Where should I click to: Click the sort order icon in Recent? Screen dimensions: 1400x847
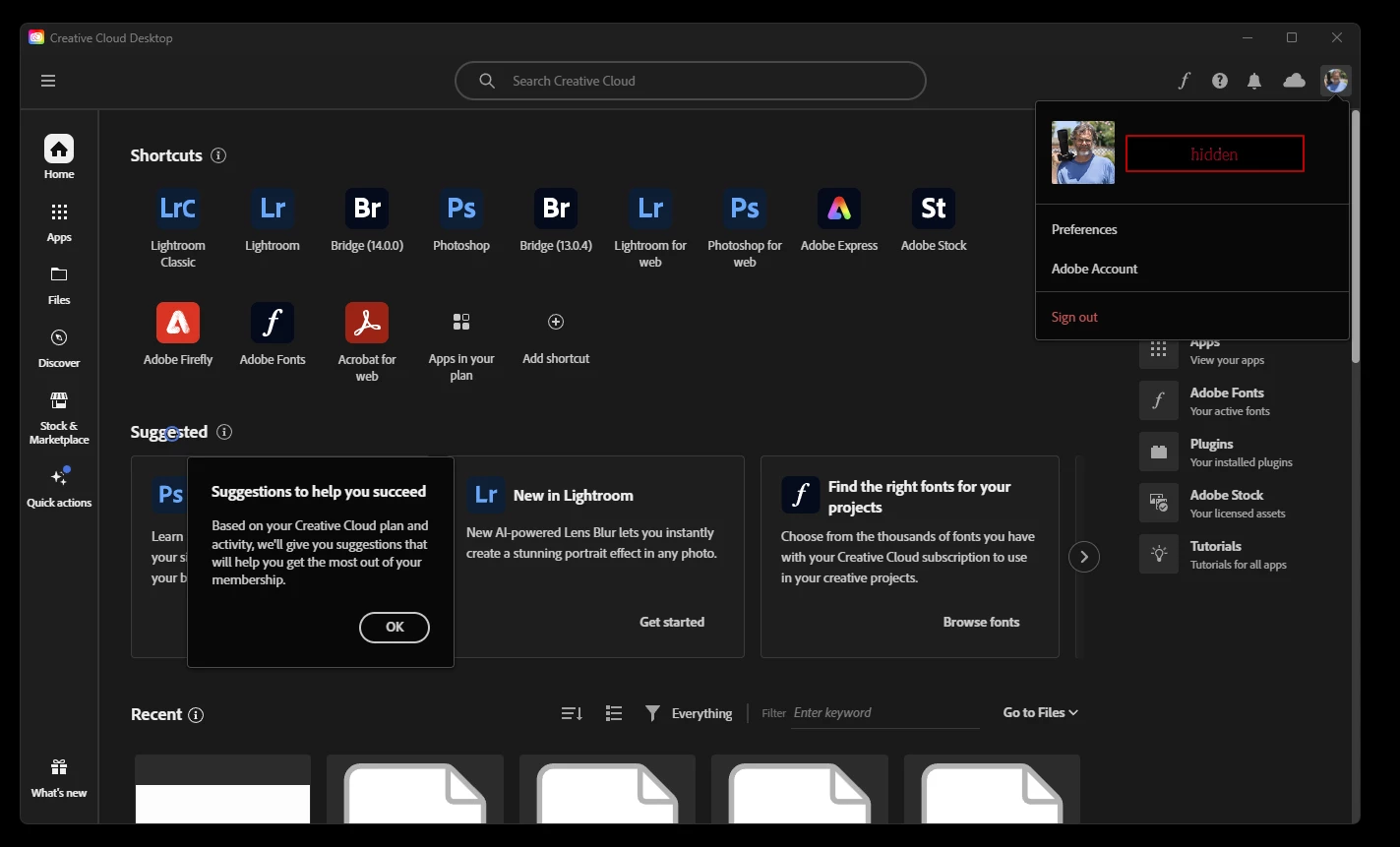(572, 713)
